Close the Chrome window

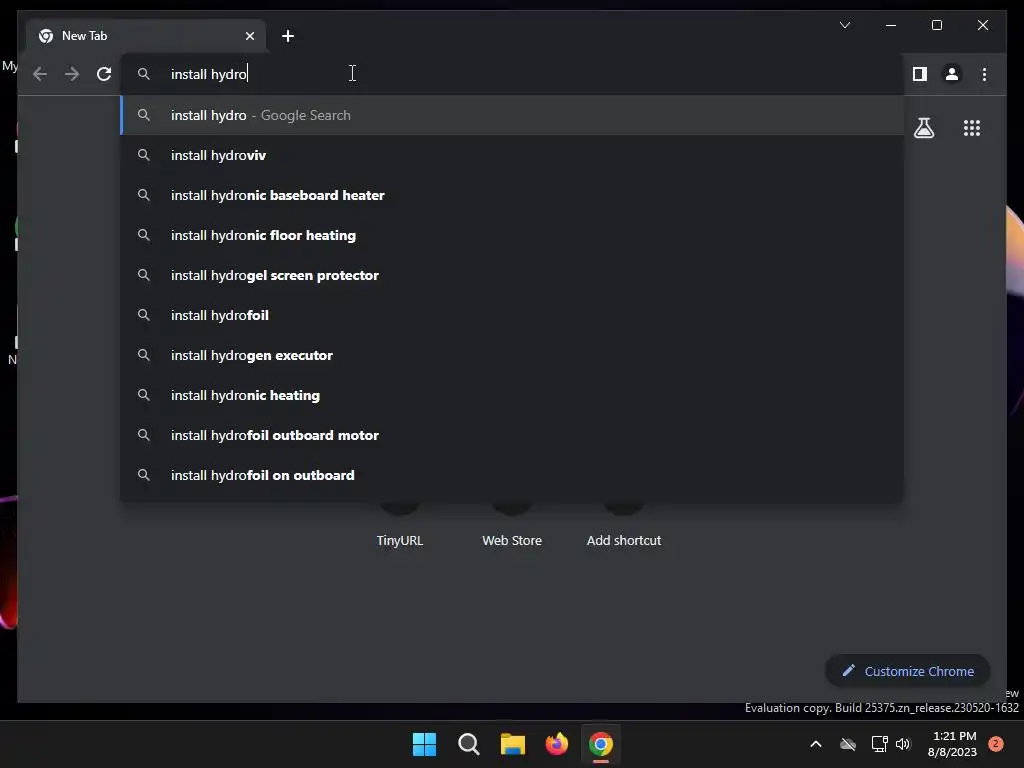coord(982,25)
